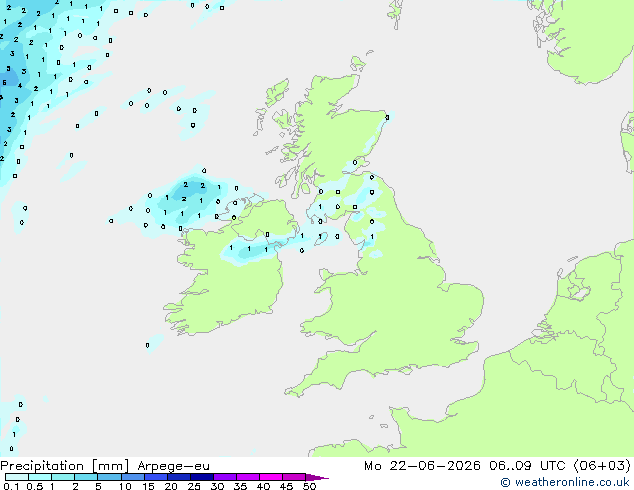Click the 'Arpege-eu' model name
Viewport: 634px width, 490px height.
click(x=173, y=466)
